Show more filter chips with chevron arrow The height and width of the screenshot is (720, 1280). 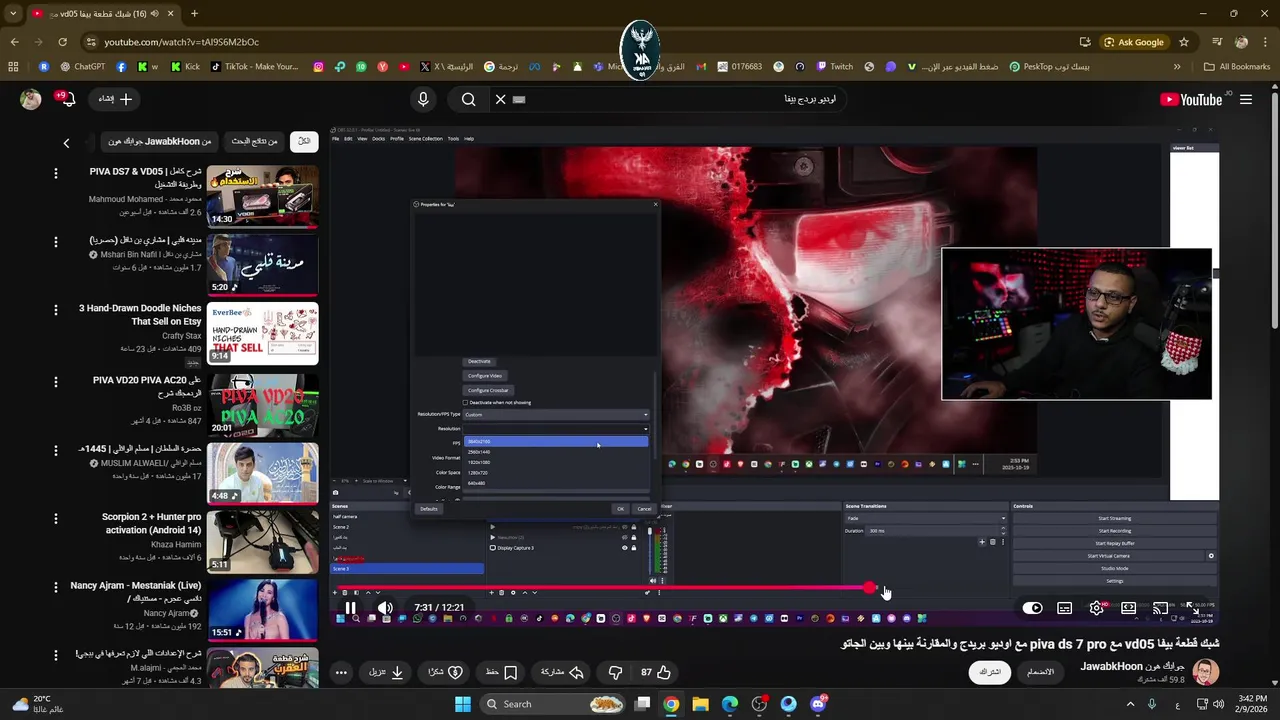(x=66, y=143)
